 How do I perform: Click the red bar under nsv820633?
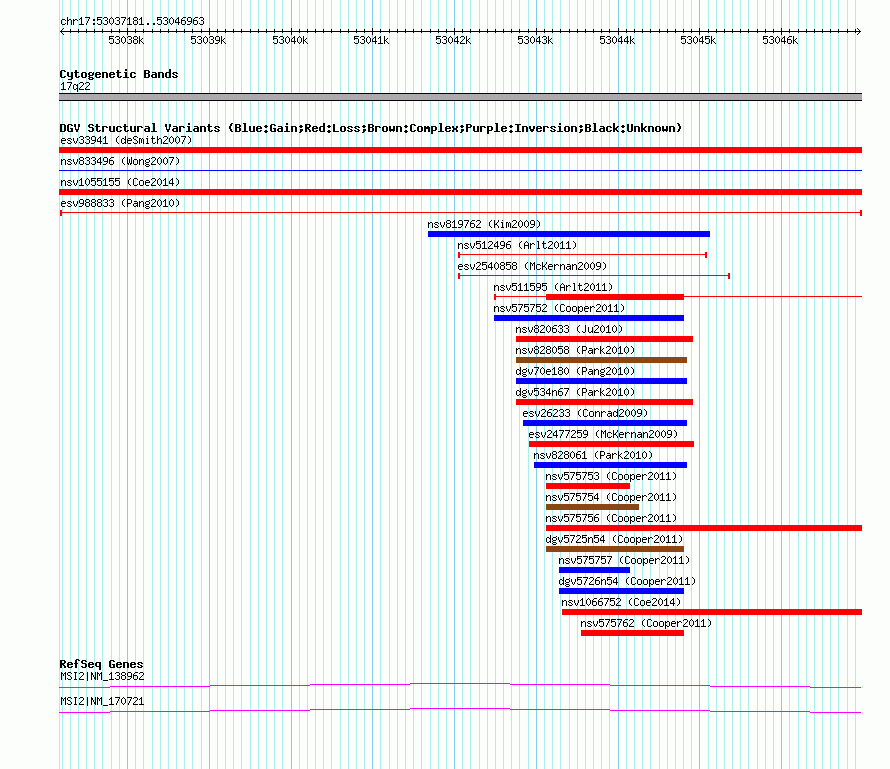click(x=604, y=339)
